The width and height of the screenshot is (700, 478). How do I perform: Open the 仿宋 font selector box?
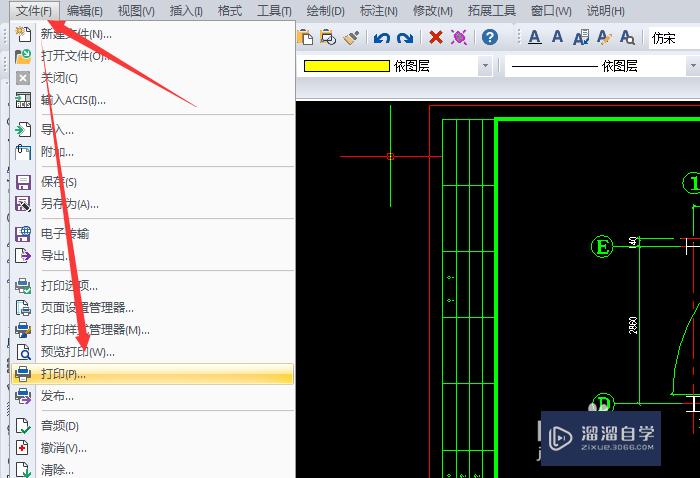point(674,38)
